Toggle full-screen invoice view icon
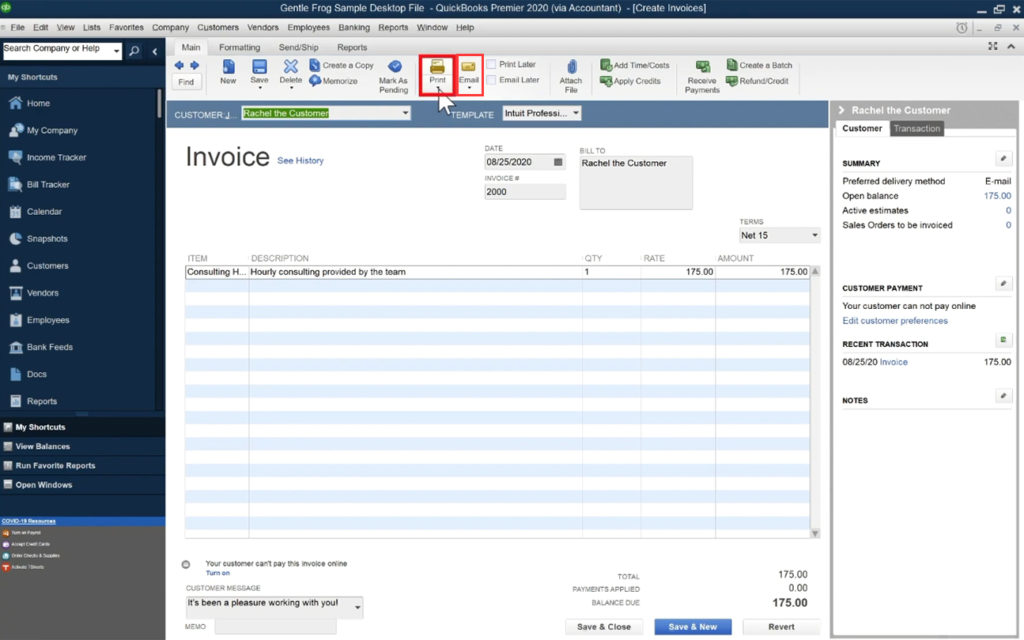The width and height of the screenshot is (1024, 640). coord(993,46)
